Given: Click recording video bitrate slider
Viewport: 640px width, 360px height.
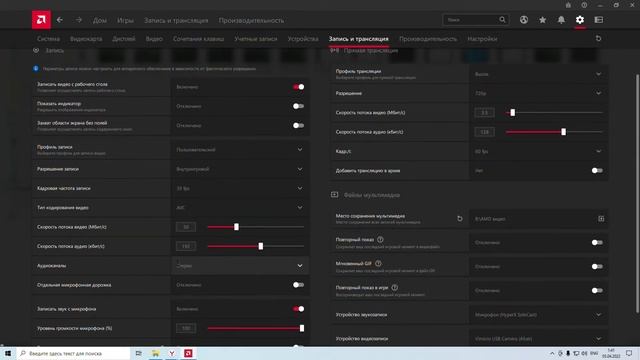Looking at the screenshot, I should [256, 227].
